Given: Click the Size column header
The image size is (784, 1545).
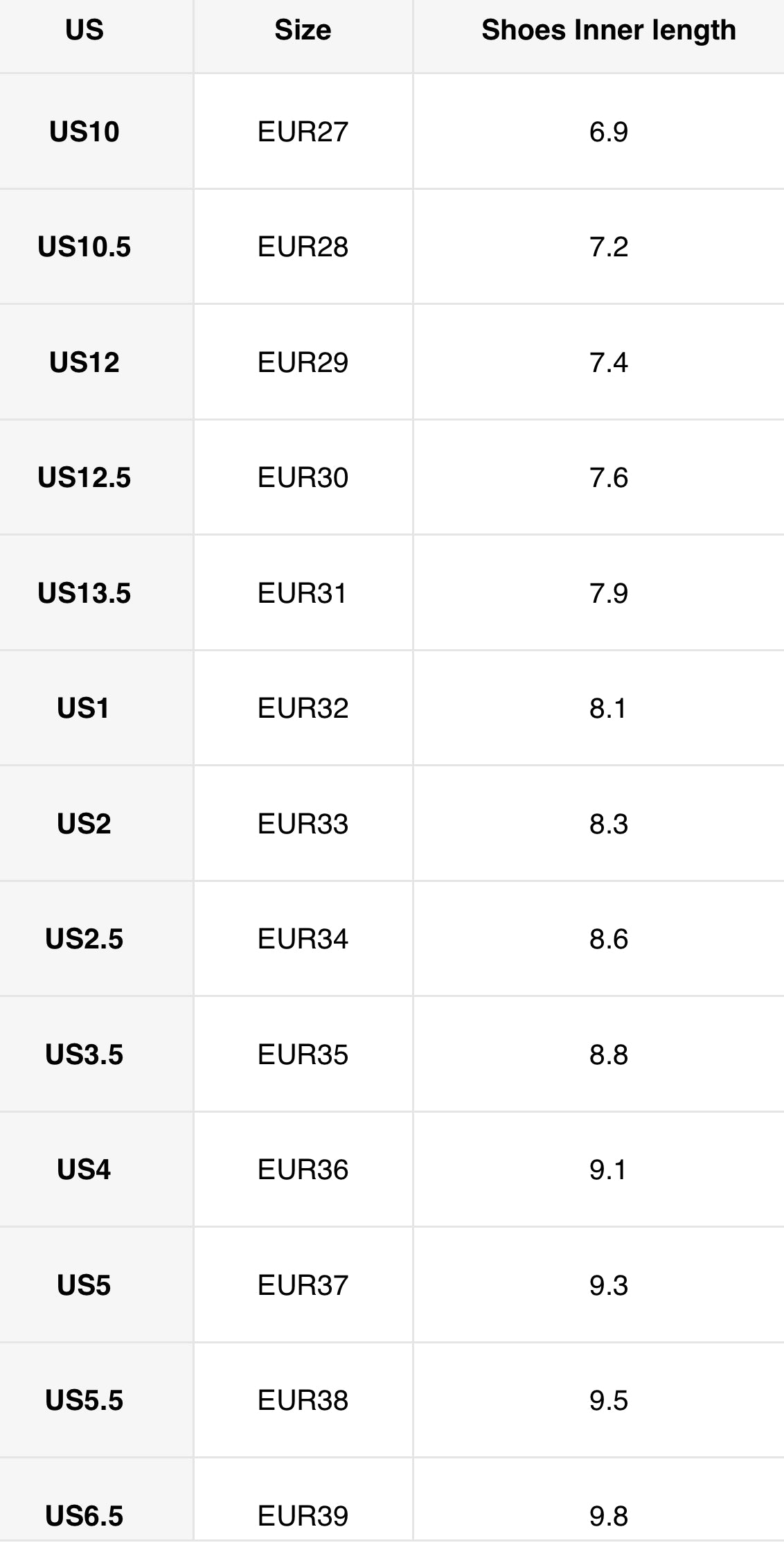Looking at the screenshot, I should [303, 30].
